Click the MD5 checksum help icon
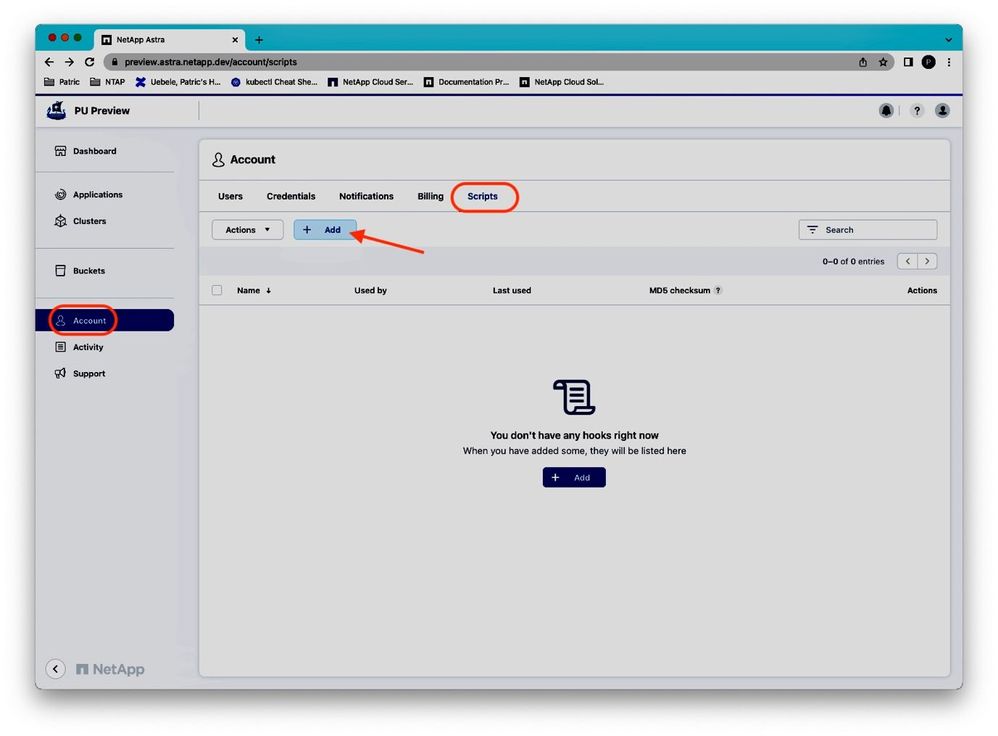This screenshot has width=998, height=736. pyautogui.click(x=718, y=290)
